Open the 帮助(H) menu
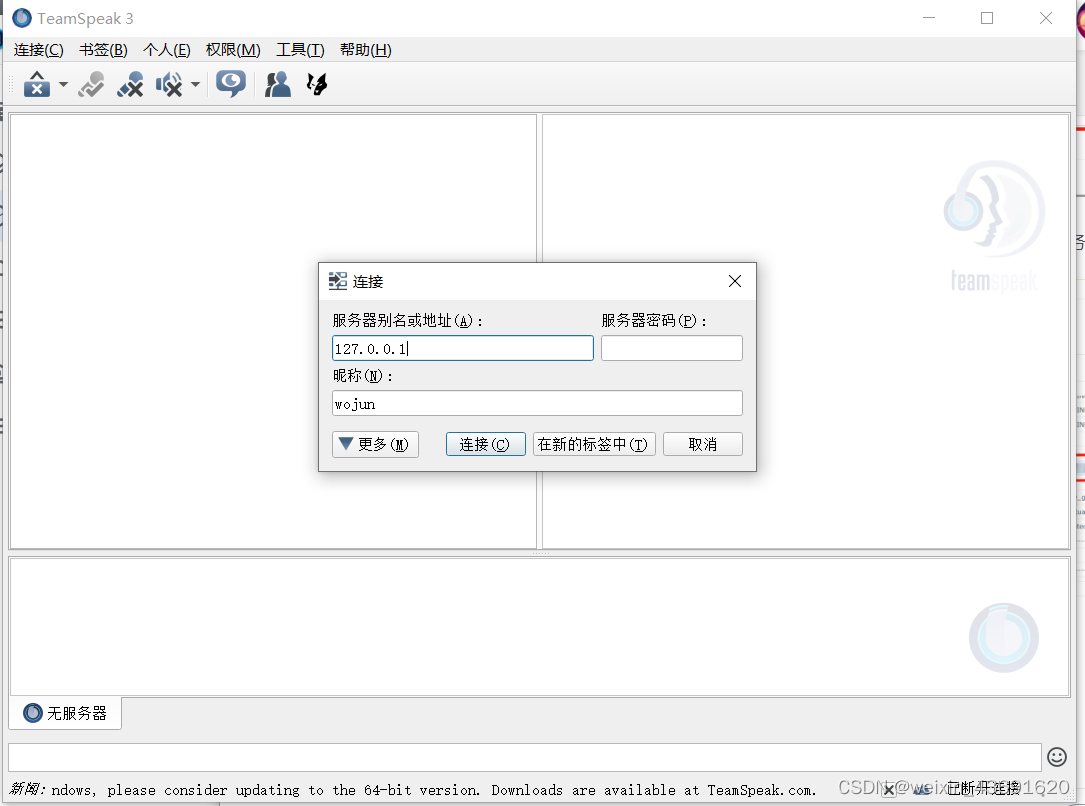 pos(365,50)
